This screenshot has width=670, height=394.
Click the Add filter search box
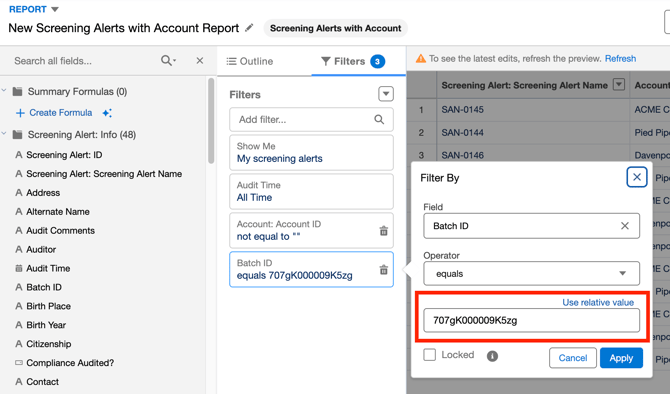[x=311, y=120]
